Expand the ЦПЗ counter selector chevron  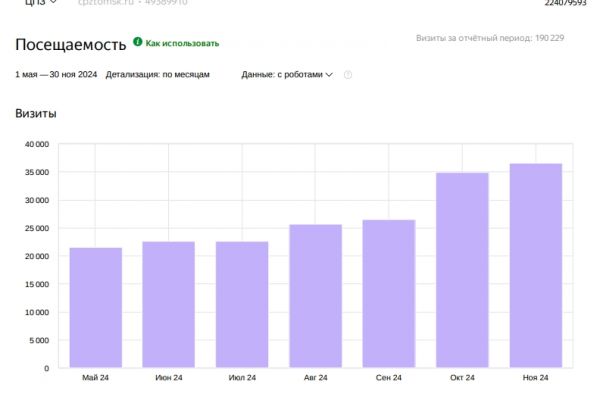click(x=53, y=2)
